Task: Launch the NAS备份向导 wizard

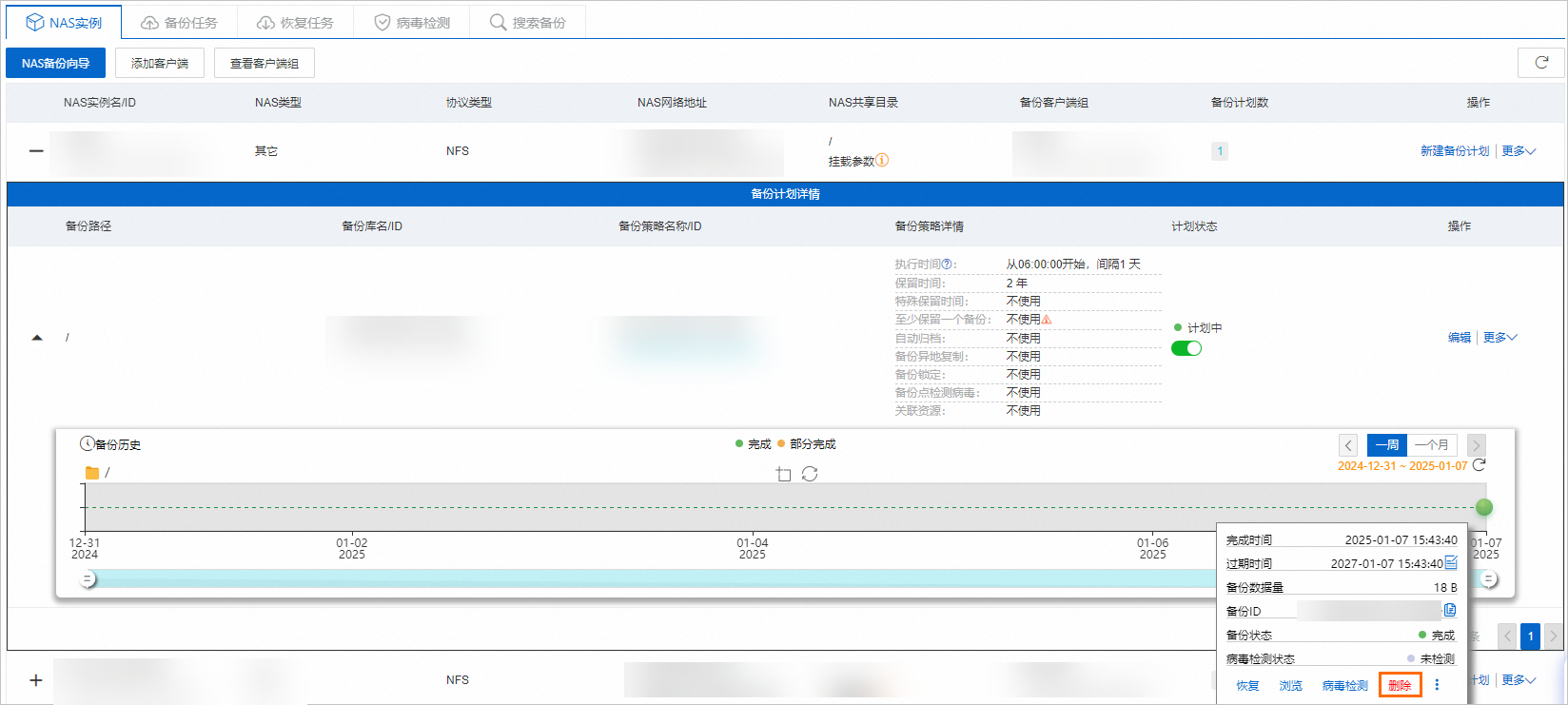Action: tap(55, 63)
